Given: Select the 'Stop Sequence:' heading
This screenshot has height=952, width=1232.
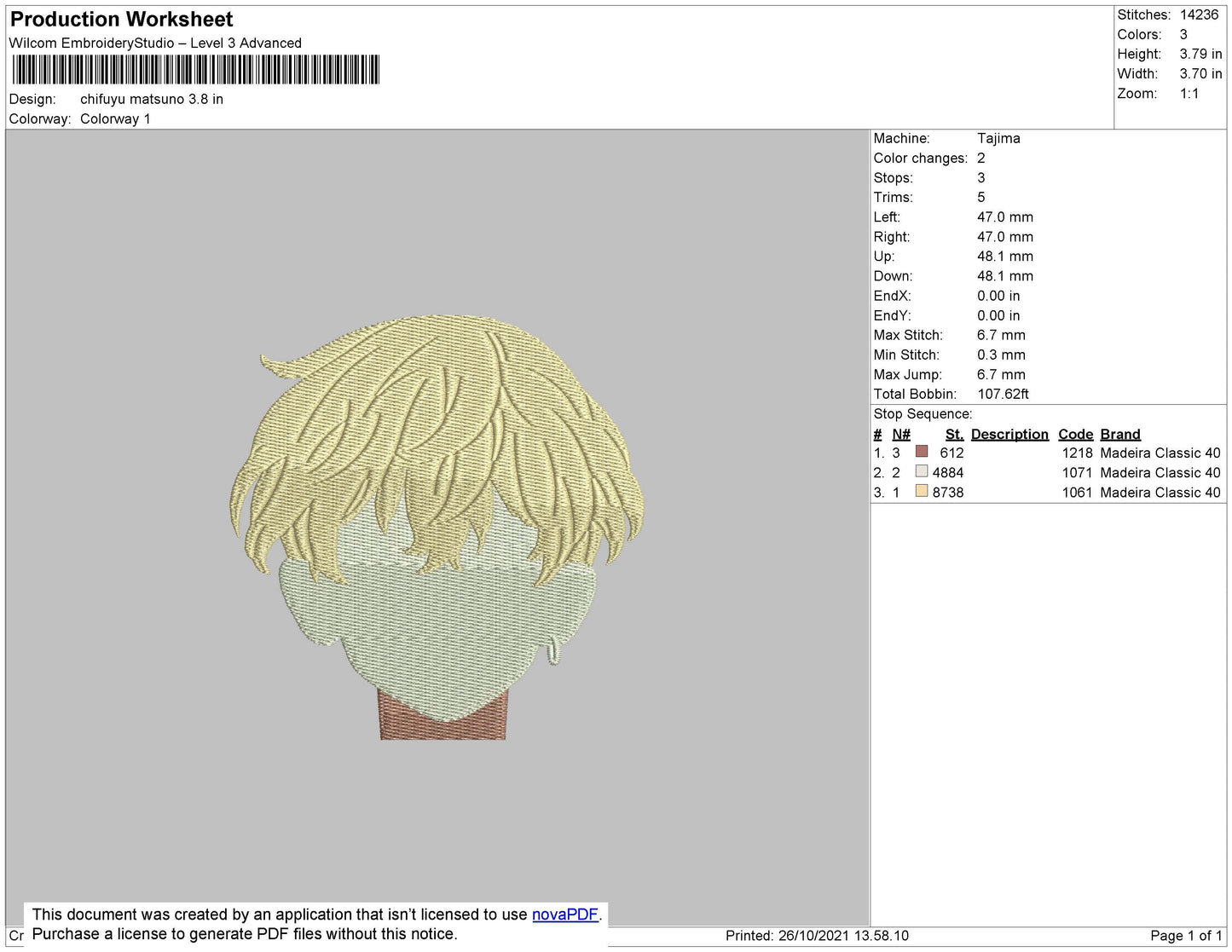Looking at the screenshot, I should 923,414.
